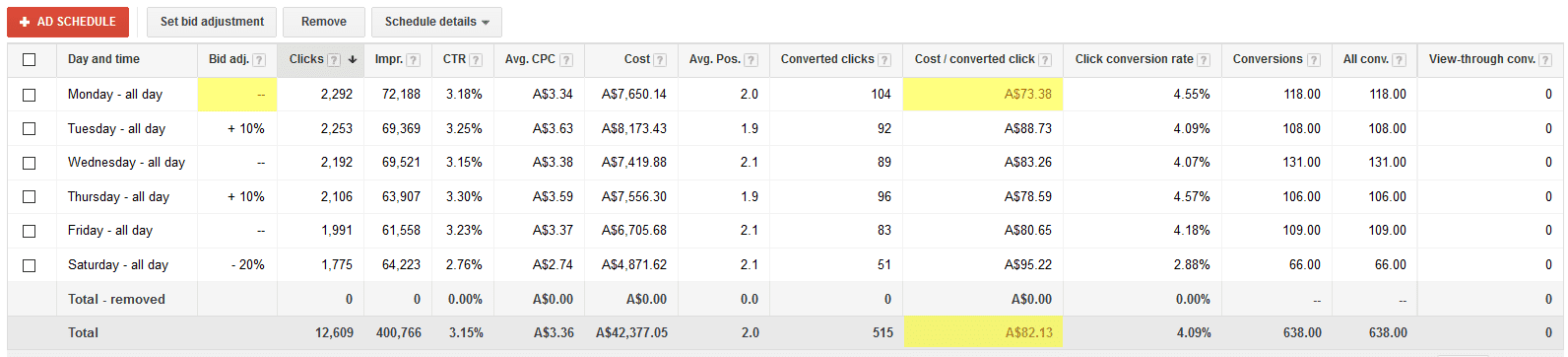Screen dimensions: 1568x357
Task: Click the Set bid adjustment button
Action: tap(212, 22)
